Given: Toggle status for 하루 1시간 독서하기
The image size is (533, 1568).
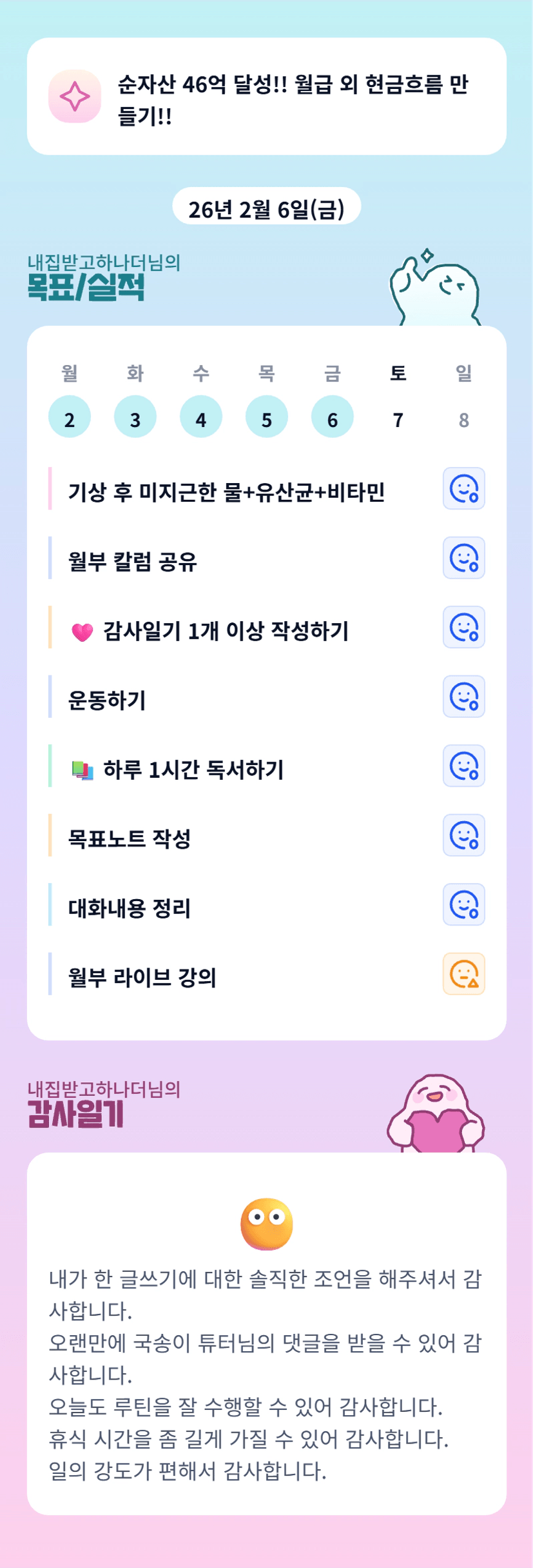Looking at the screenshot, I should (463, 766).
